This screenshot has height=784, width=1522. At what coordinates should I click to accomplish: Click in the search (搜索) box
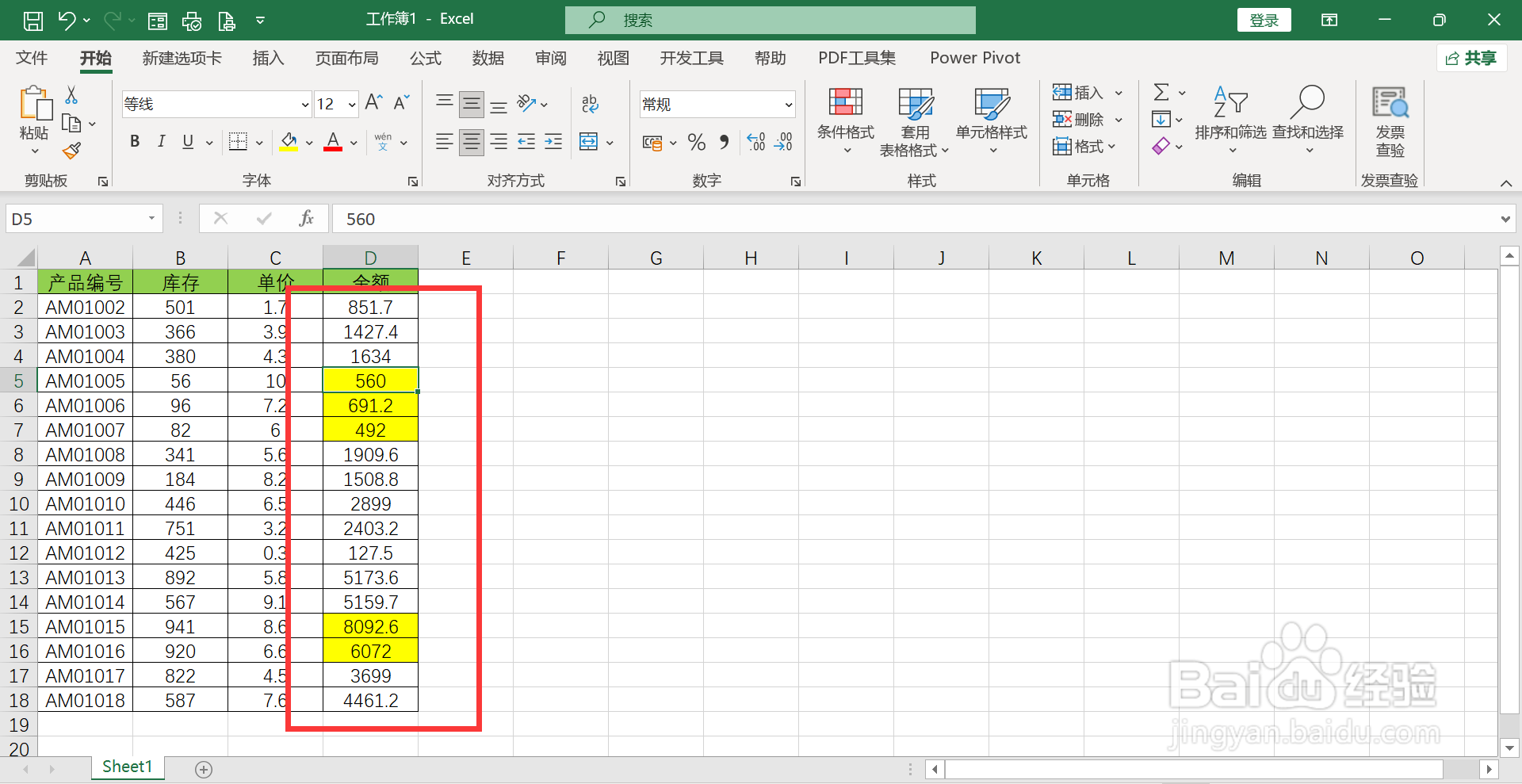(771, 21)
